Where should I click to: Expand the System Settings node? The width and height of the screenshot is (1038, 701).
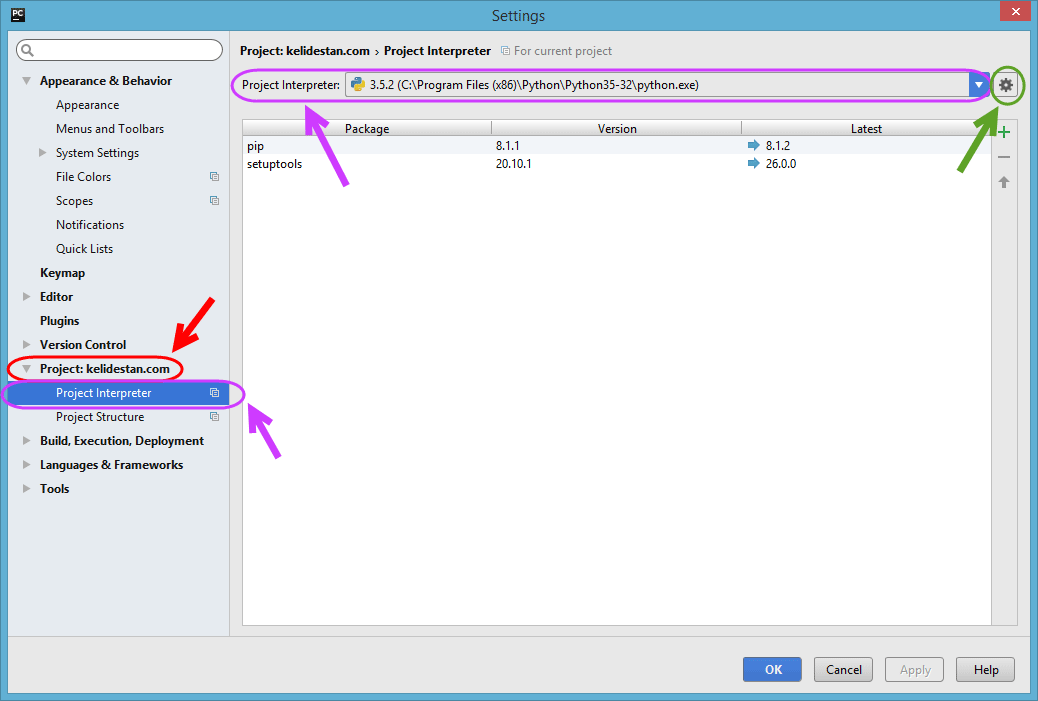pos(42,153)
